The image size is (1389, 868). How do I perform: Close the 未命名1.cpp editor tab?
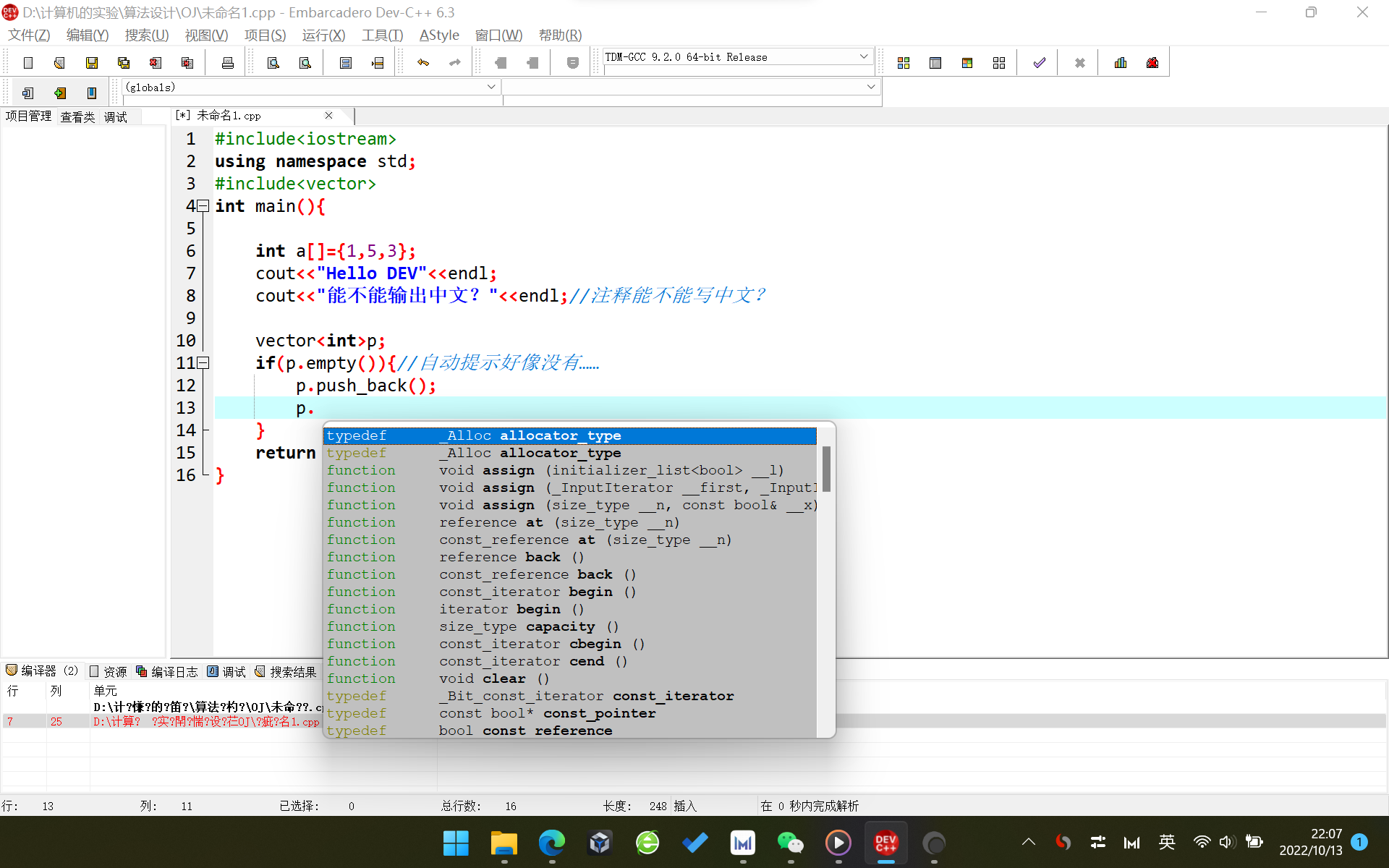(328, 116)
